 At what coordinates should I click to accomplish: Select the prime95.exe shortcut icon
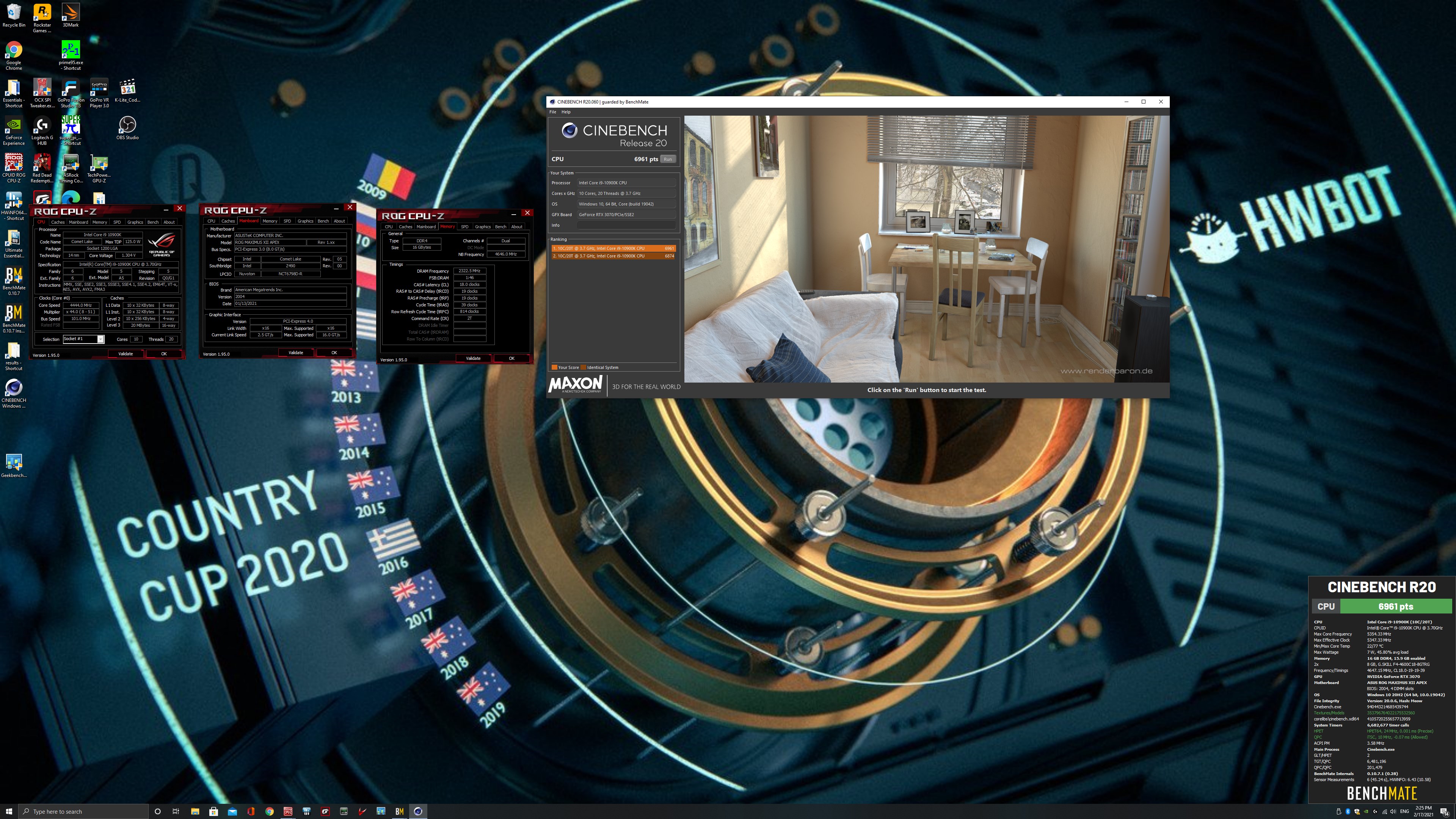pos(71,55)
